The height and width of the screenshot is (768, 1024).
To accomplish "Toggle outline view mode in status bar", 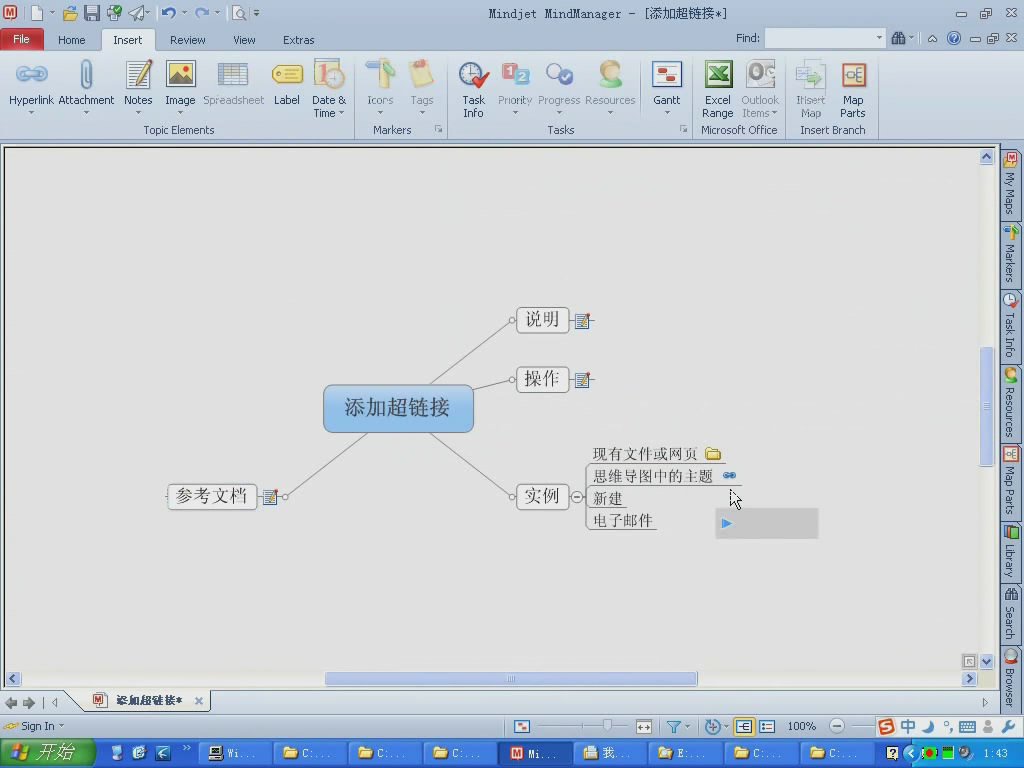I will pyautogui.click(x=767, y=726).
